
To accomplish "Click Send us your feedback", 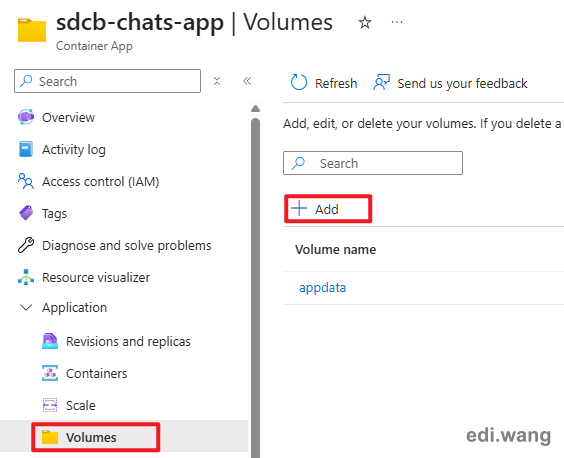I will click(450, 83).
